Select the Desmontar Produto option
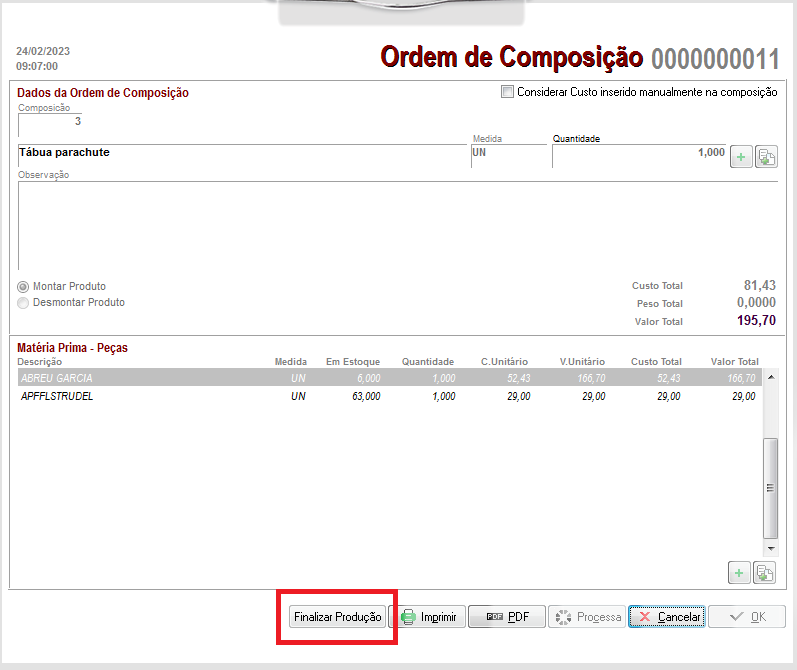This screenshot has height=670, width=797. [x=24, y=302]
